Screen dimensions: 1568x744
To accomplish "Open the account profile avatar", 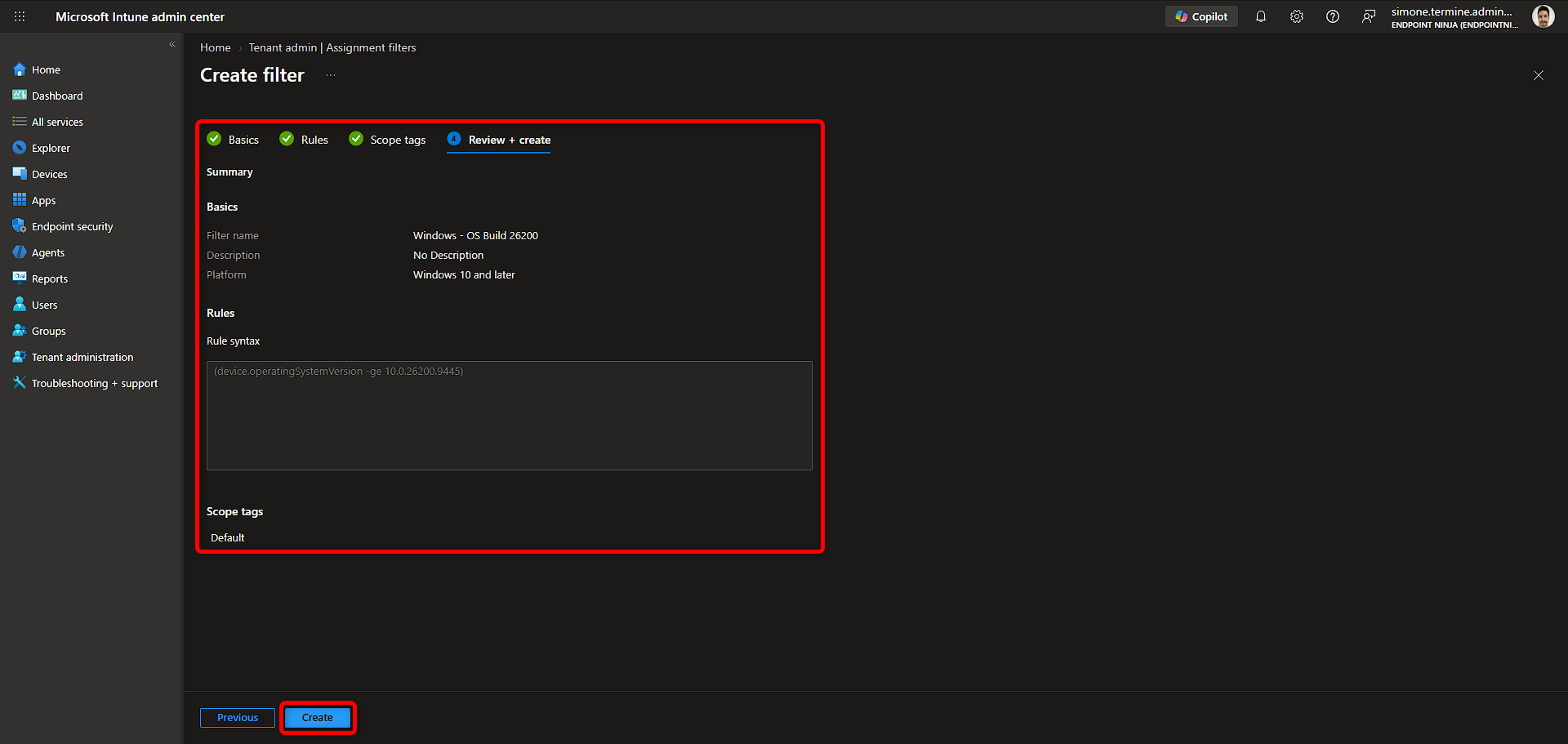I will tap(1543, 16).
